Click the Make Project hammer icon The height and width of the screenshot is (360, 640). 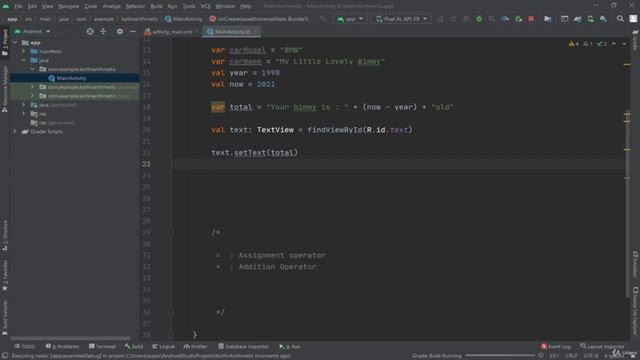pos(323,19)
